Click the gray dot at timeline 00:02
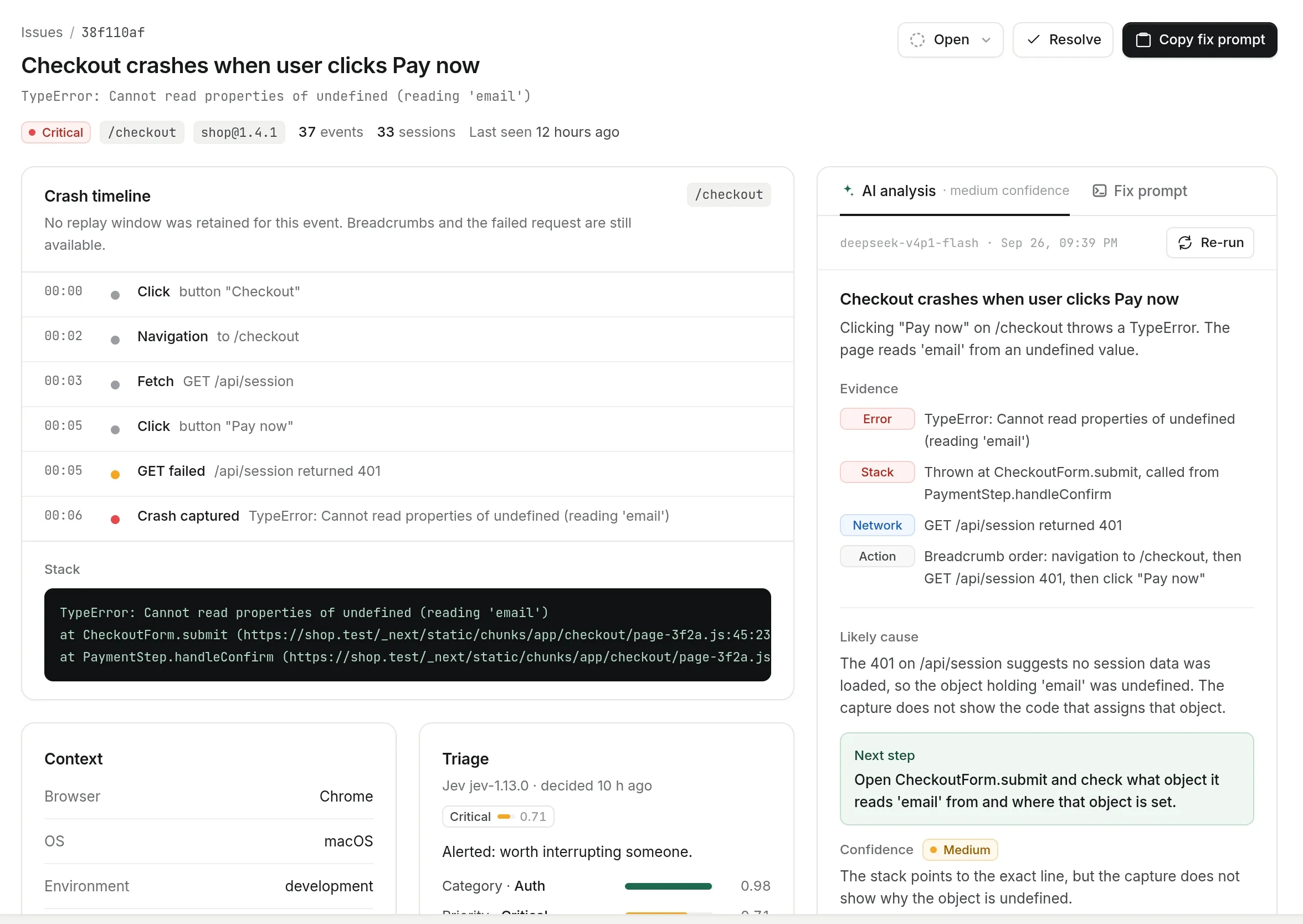This screenshot has width=1303, height=924. [x=115, y=340]
